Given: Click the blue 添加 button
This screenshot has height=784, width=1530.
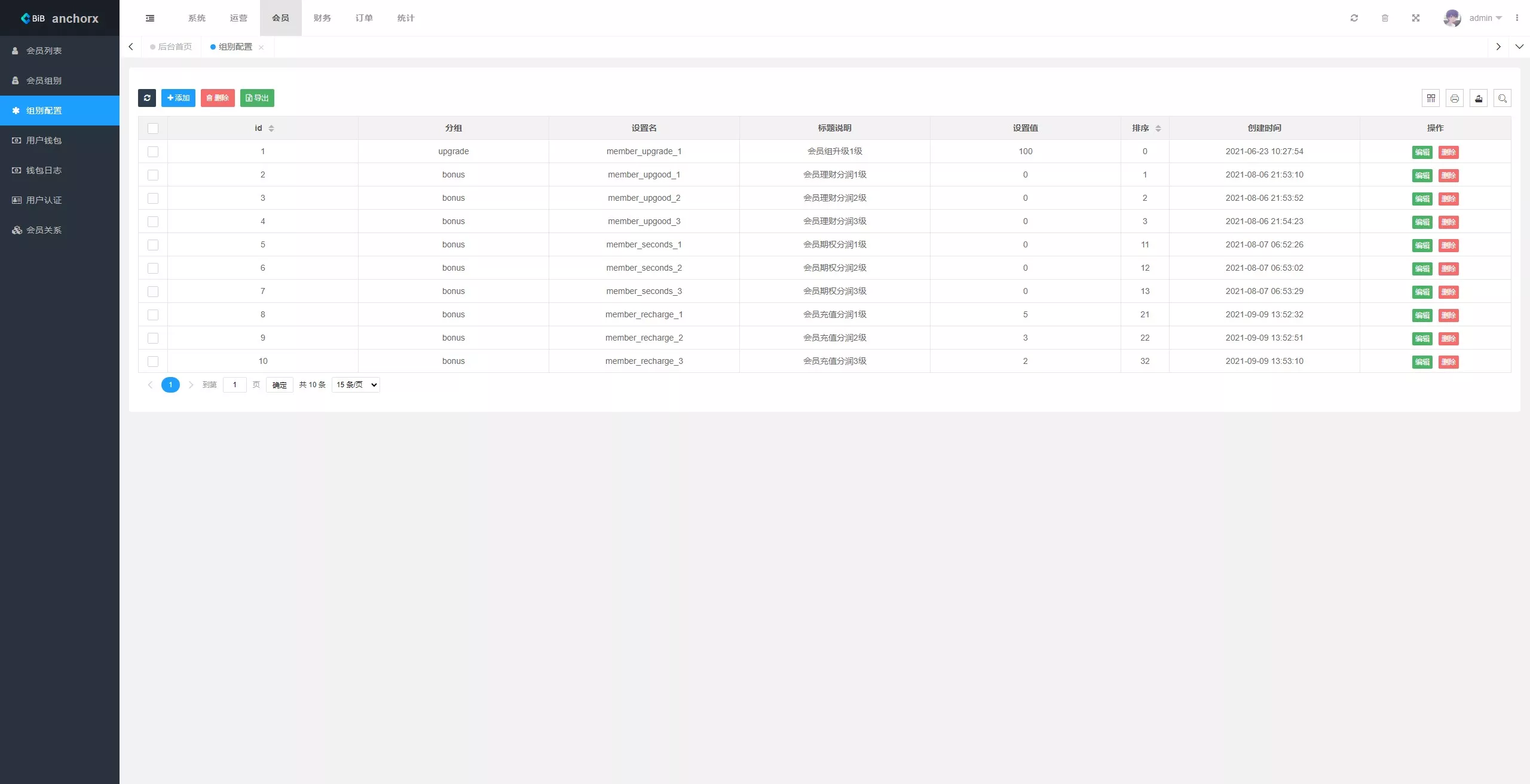Looking at the screenshot, I should point(178,98).
